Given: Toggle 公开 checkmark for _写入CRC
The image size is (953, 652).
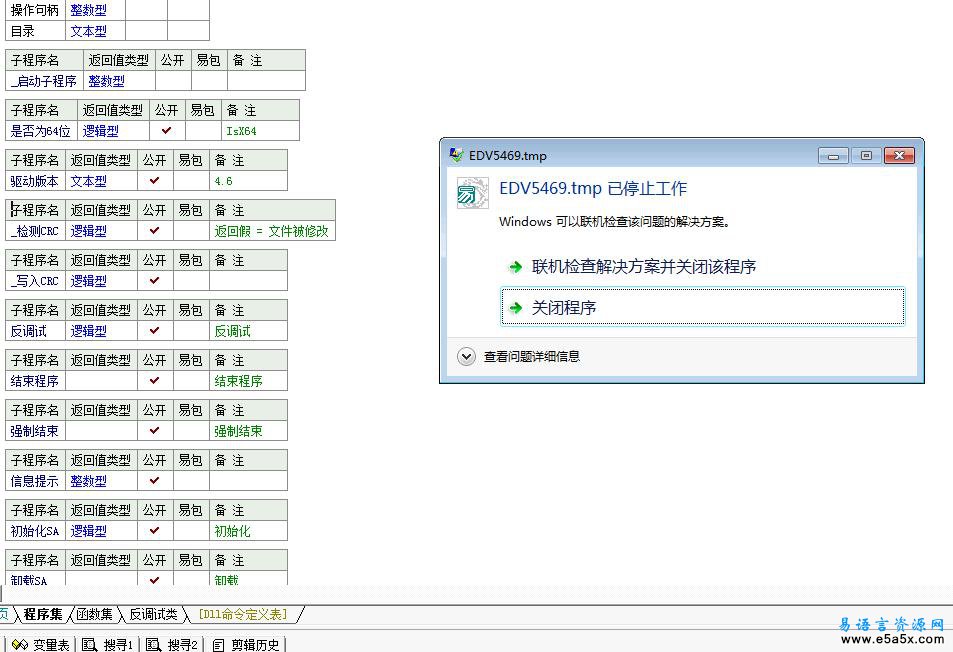Looking at the screenshot, I should 154,280.
